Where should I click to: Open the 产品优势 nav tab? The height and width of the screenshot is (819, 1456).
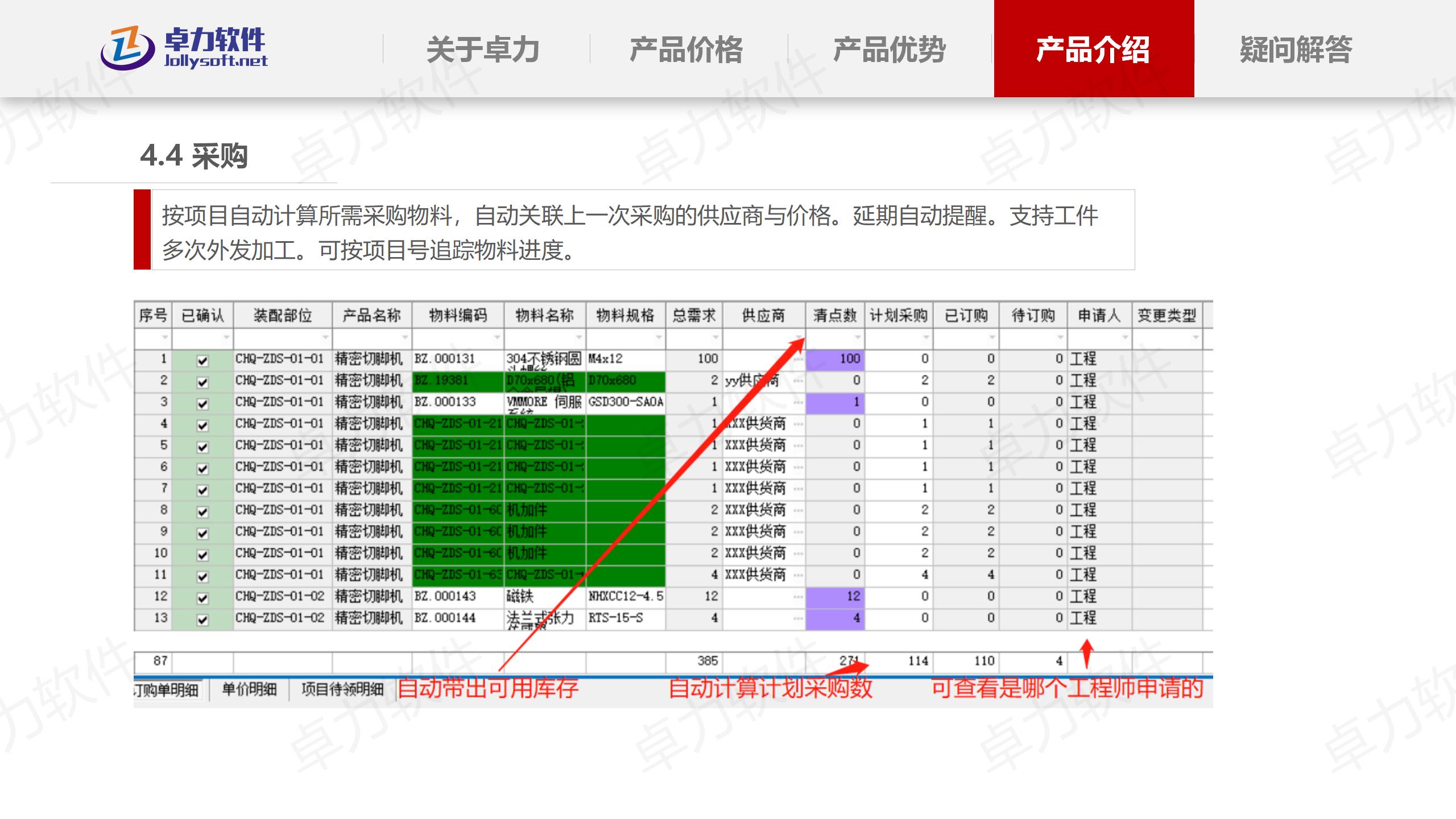coord(890,49)
